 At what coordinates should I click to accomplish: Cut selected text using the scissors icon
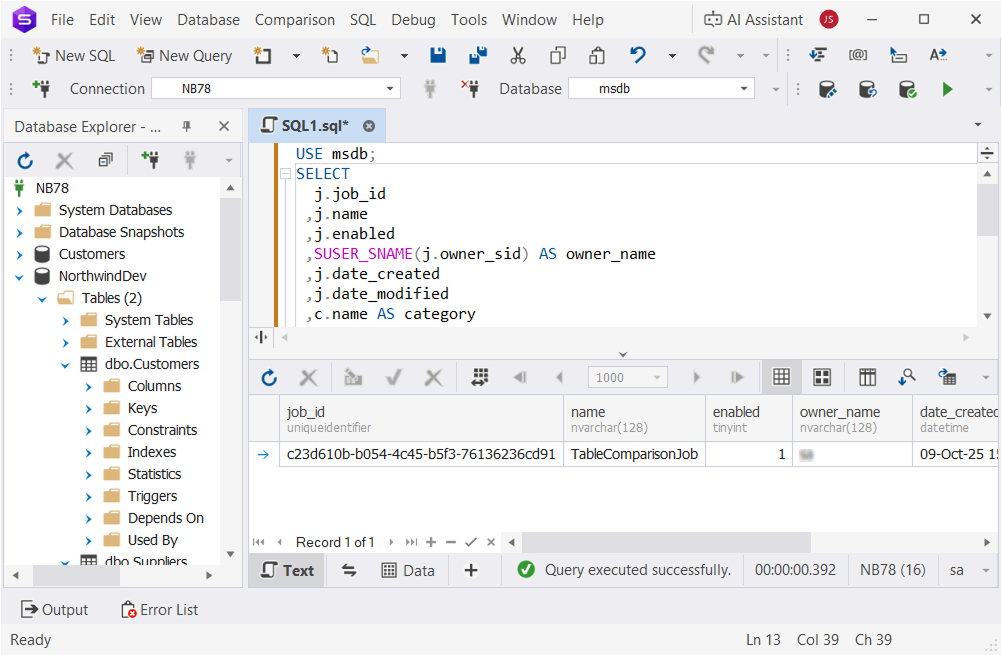tap(517, 55)
